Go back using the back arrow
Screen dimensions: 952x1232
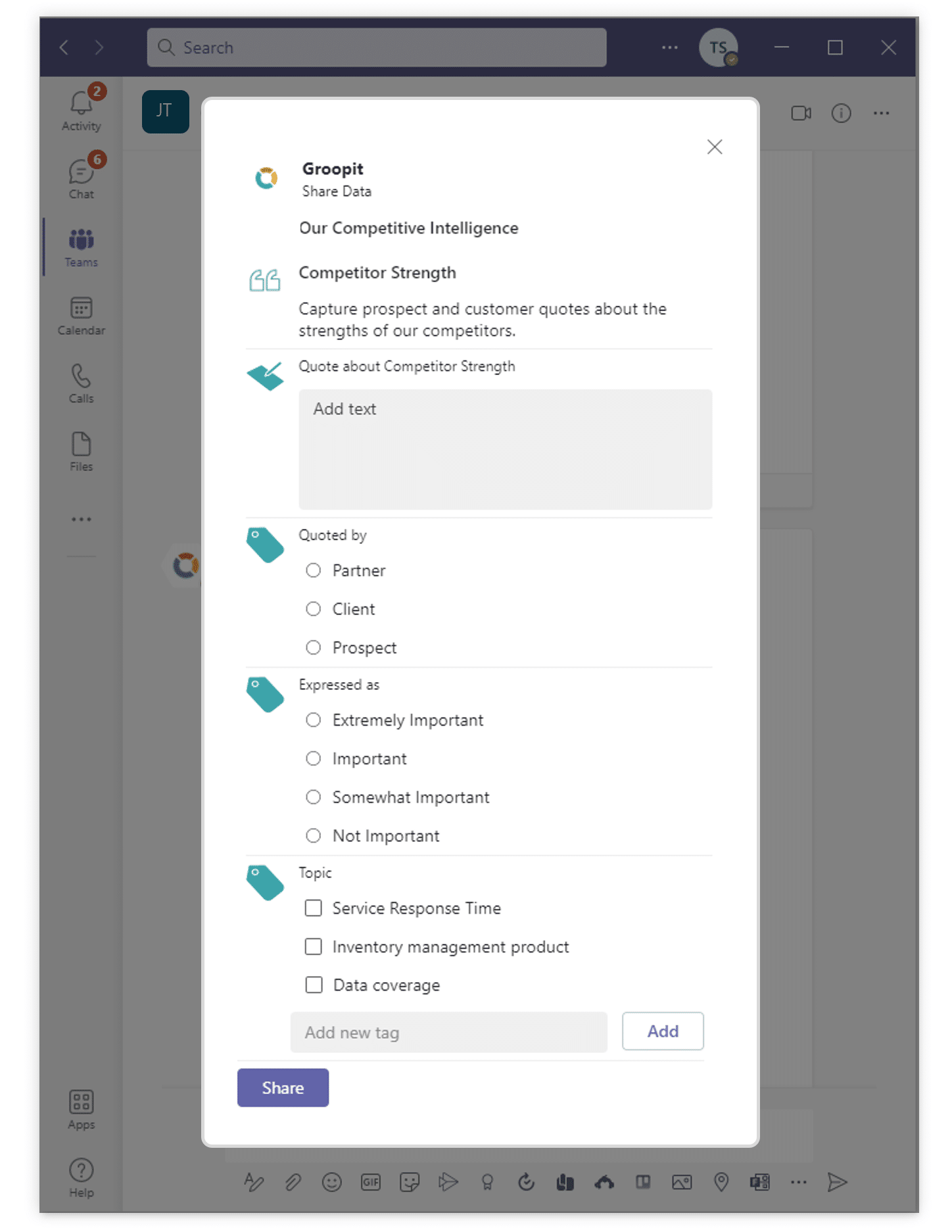[64, 47]
